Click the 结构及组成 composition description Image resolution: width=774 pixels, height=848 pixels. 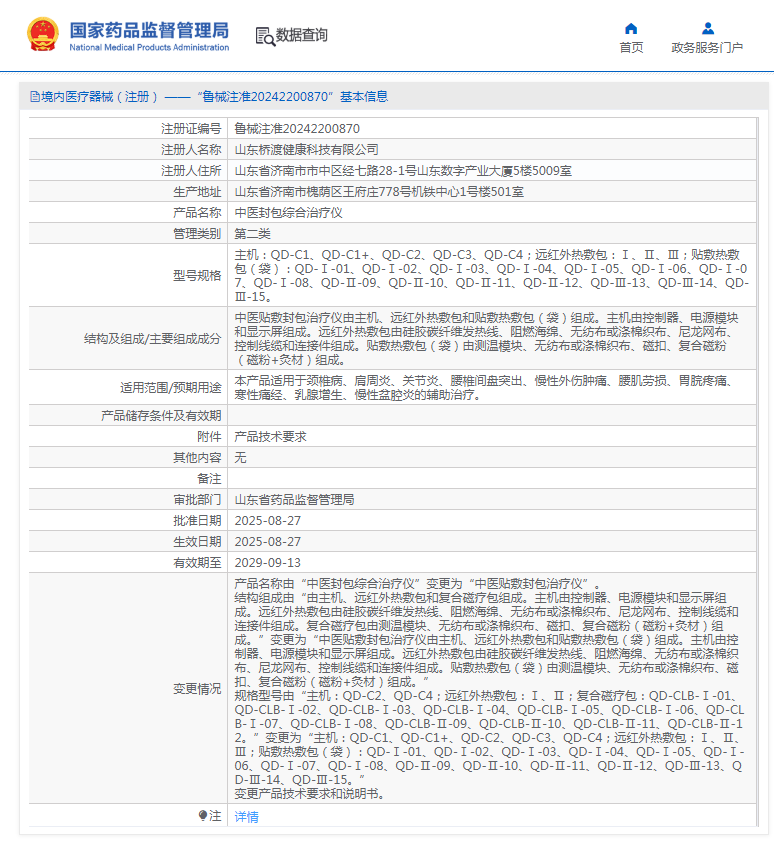click(x=487, y=339)
